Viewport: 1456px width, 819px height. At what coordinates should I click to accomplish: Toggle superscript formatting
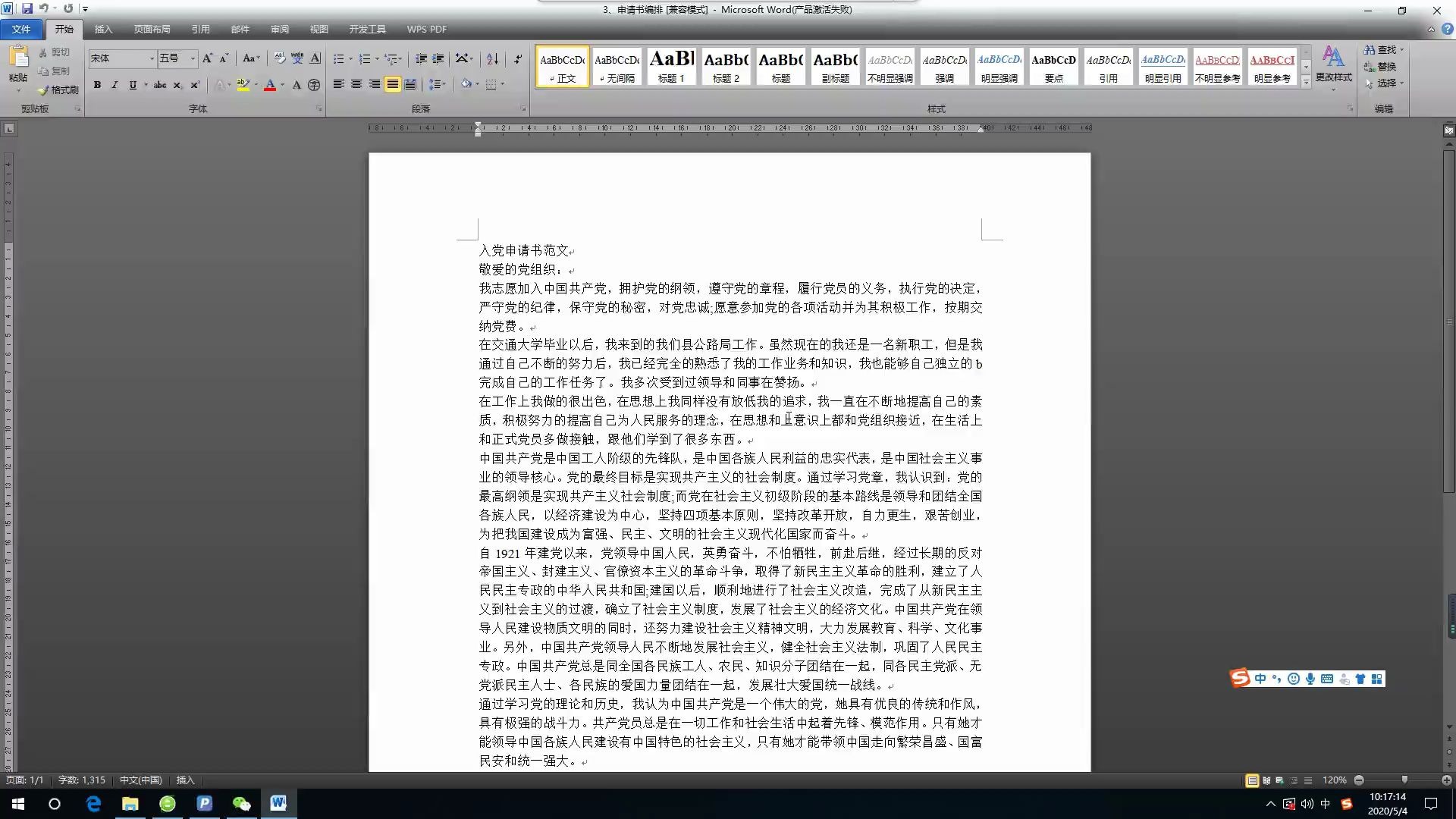tap(195, 85)
